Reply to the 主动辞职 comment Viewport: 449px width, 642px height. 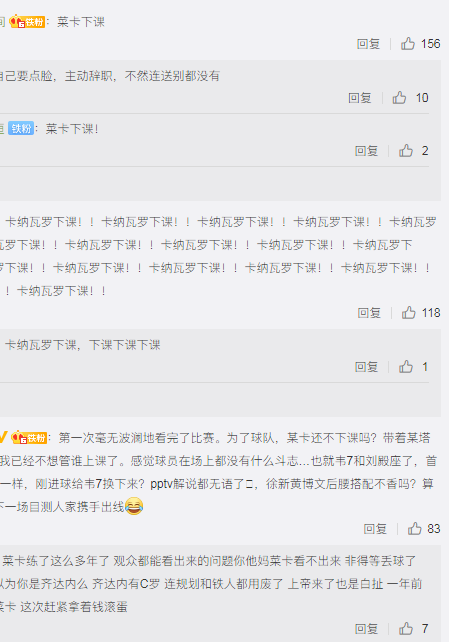[x=360, y=98]
